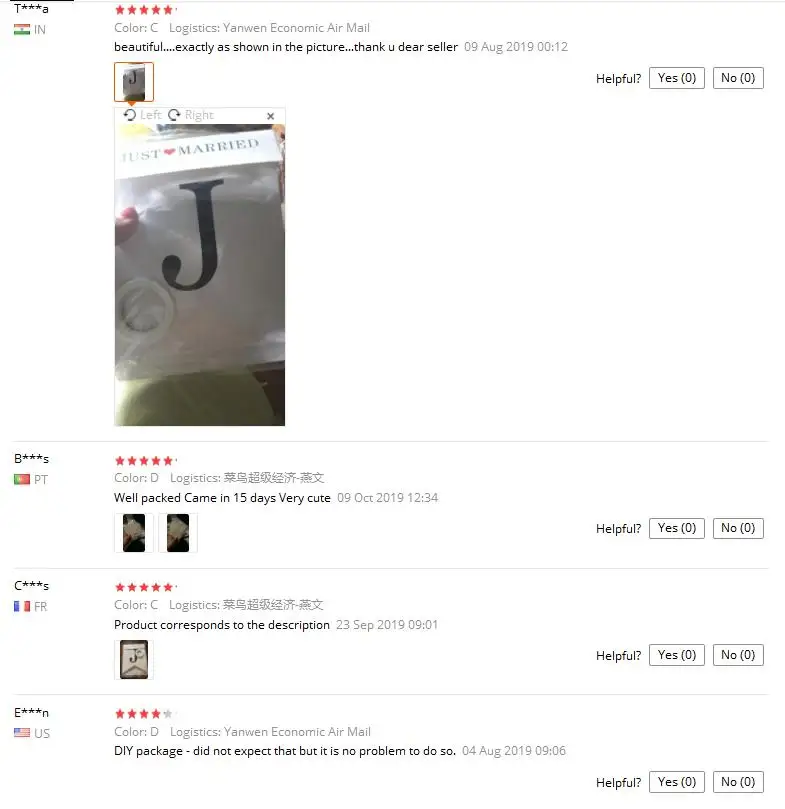
Task: Vote Yes on C***s's review
Action: click(x=677, y=655)
